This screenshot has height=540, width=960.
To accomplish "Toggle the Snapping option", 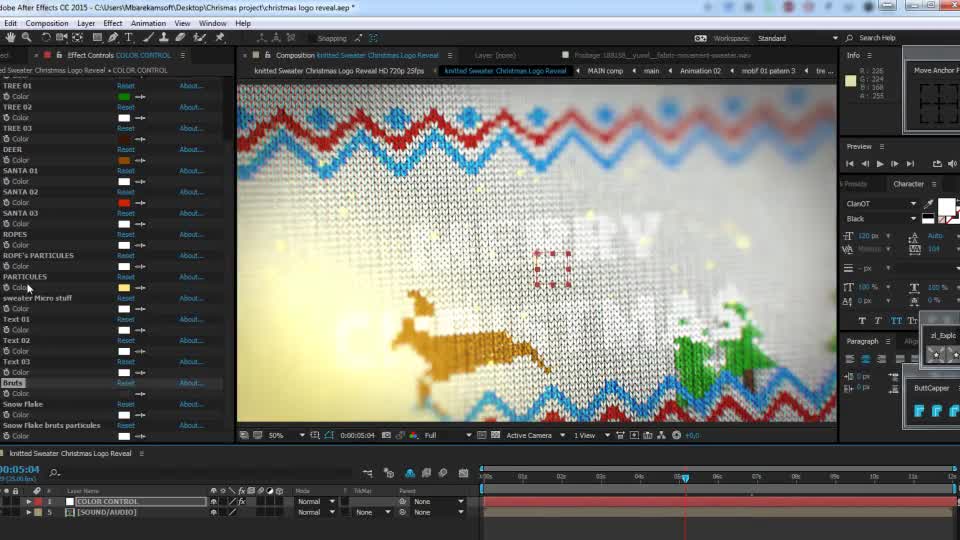I will [332, 38].
